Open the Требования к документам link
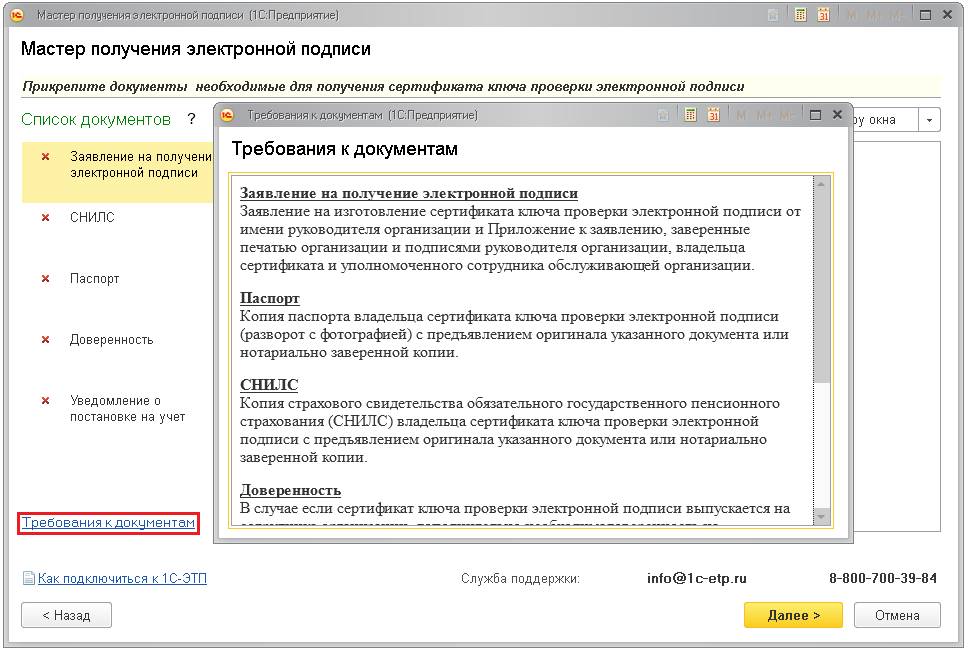This screenshot has width=968, height=651. pos(109,523)
